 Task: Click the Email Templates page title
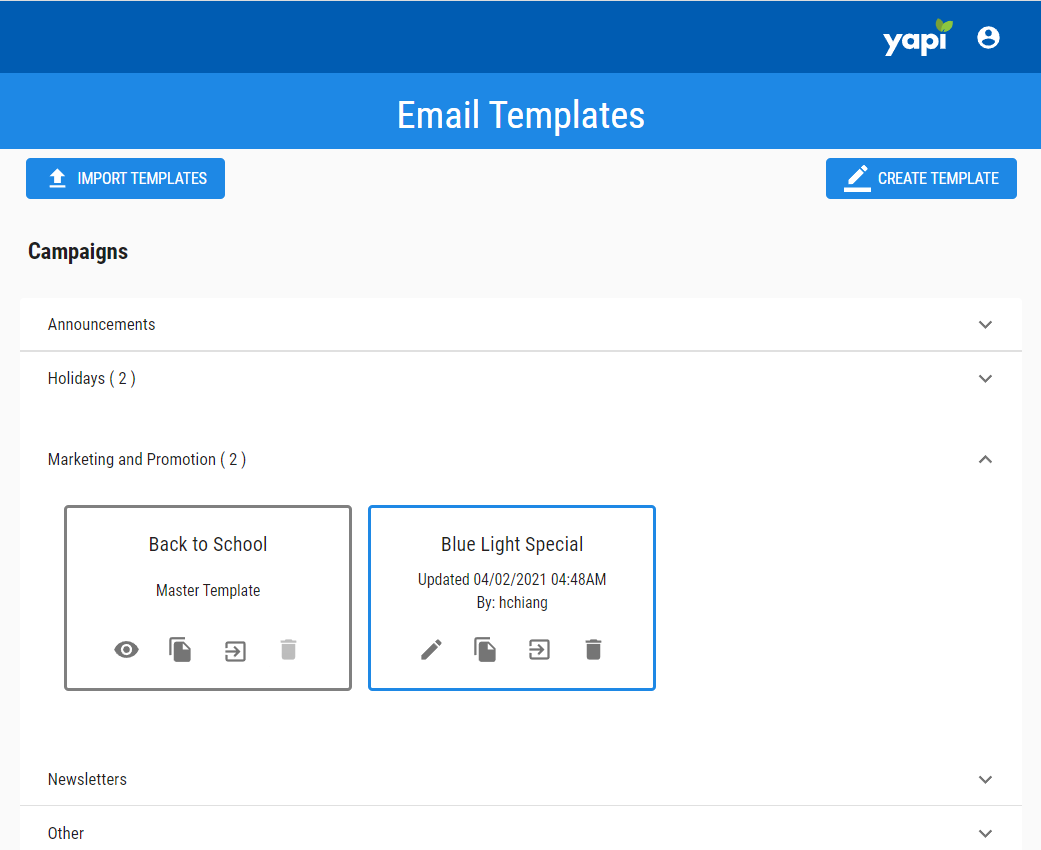point(520,115)
